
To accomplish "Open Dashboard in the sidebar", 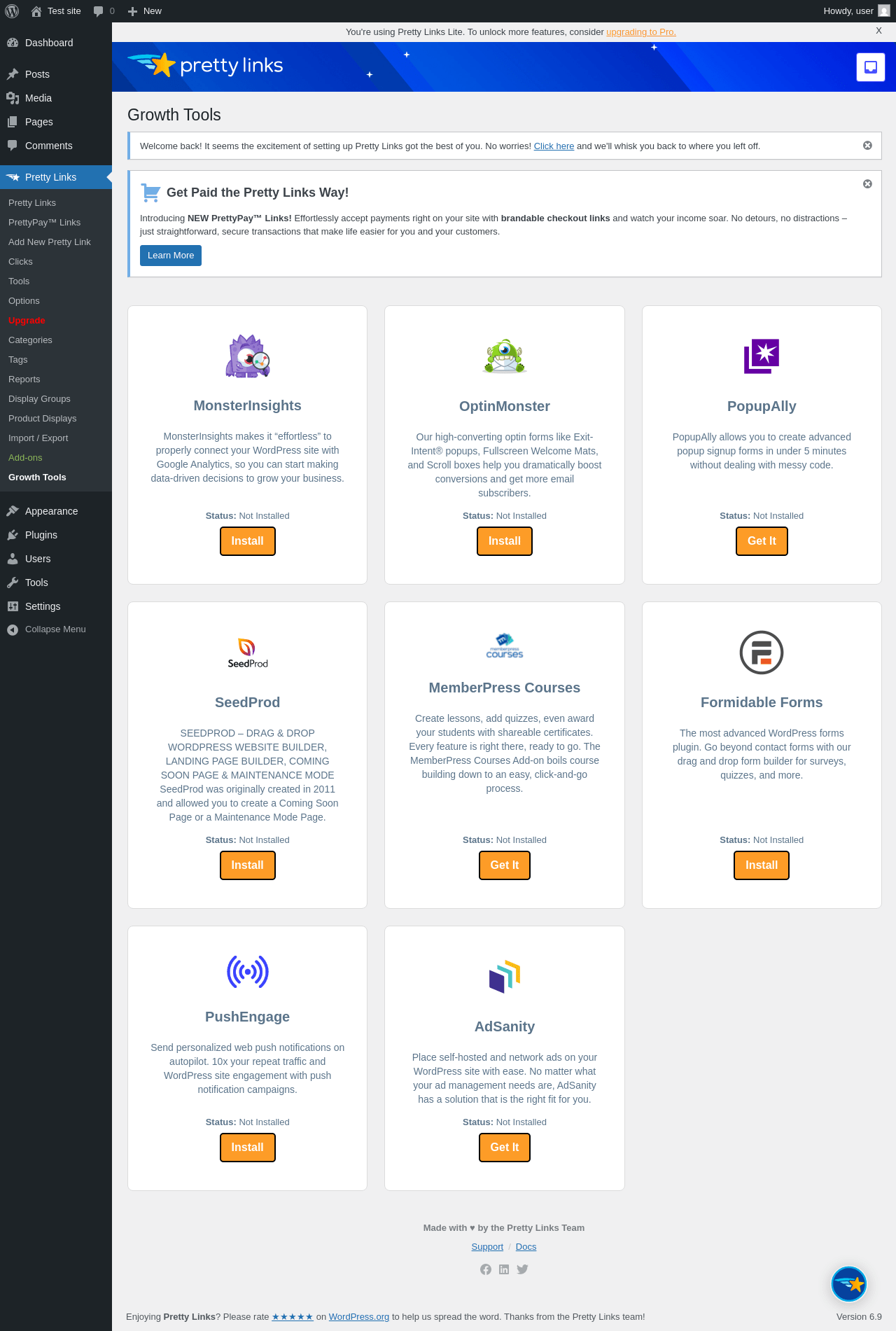I will pyautogui.click(x=56, y=43).
